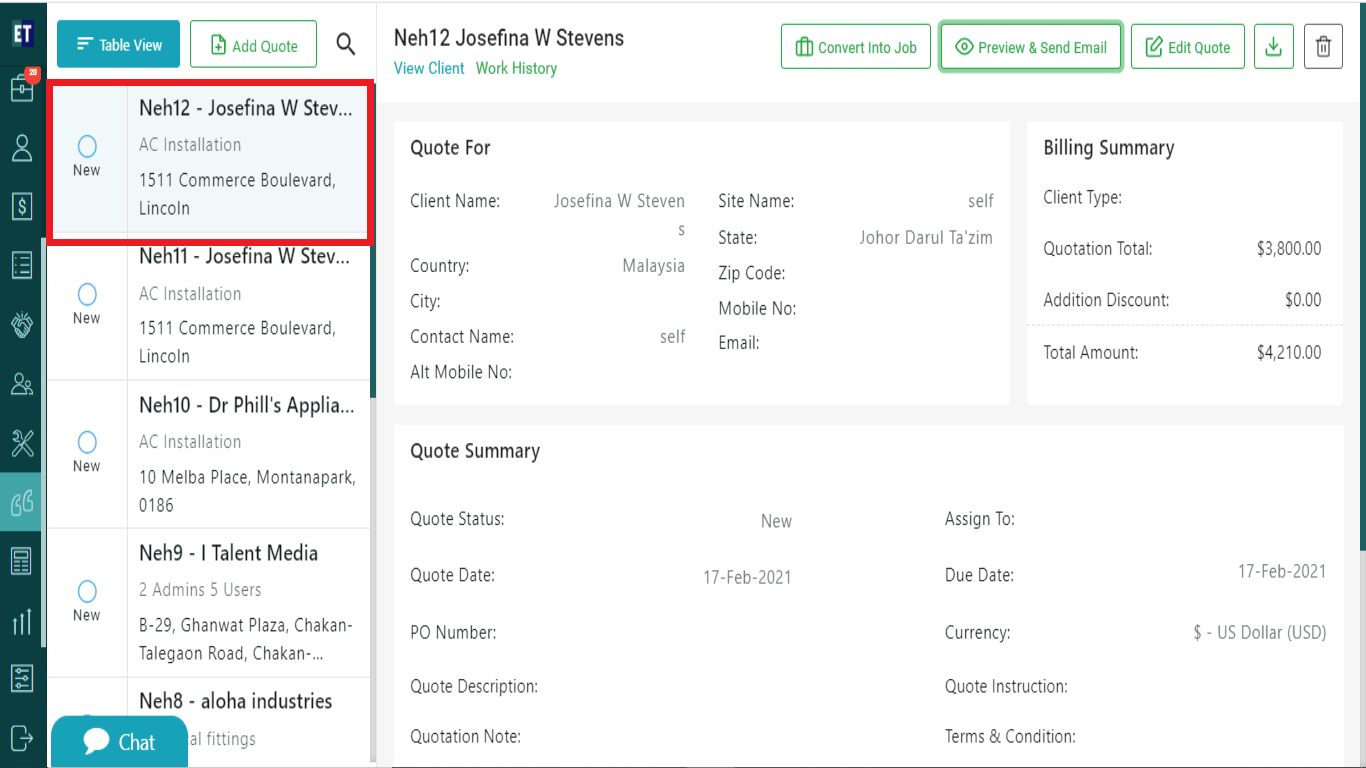The height and width of the screenshot is (768, 1366).
Task: Click Preview & Send Email button
Action: tap(1031, 47)
